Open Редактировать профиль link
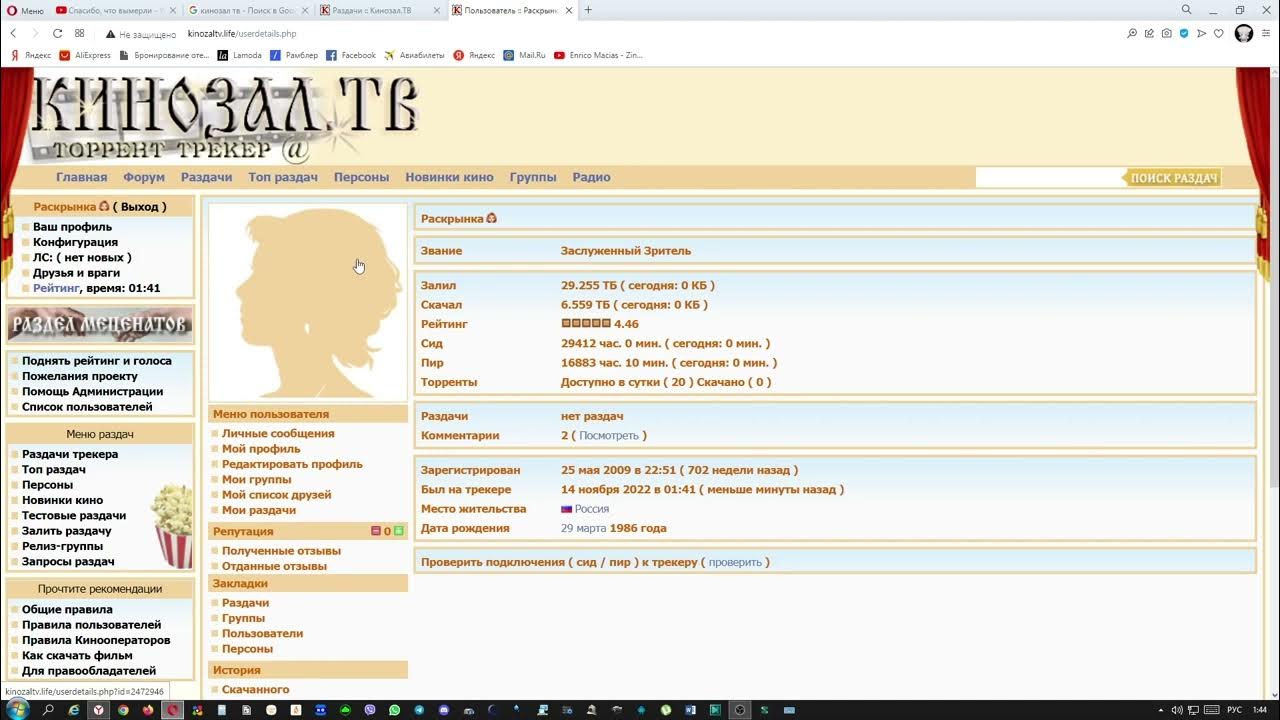The height and width of the screenshot is (720, 1280). coord(292,464)
